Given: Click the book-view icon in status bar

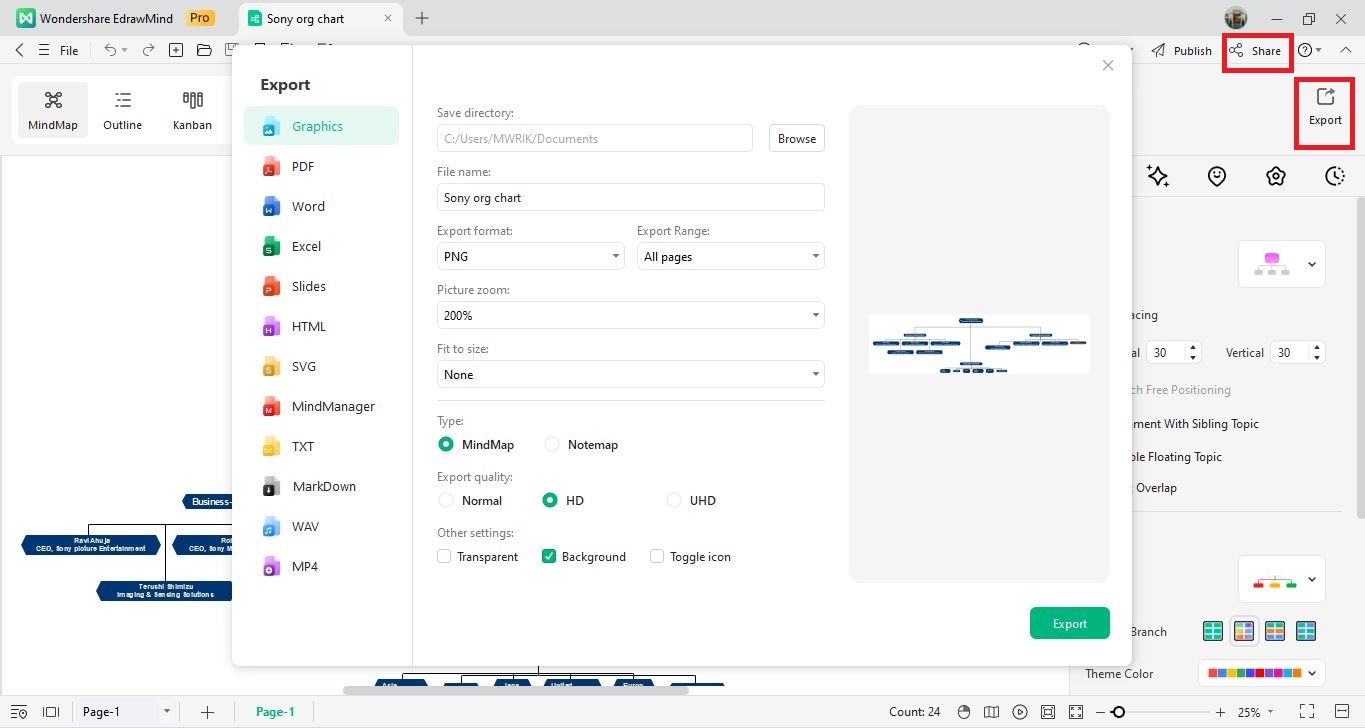Looking at the screenshot, I should click(992, 712).
